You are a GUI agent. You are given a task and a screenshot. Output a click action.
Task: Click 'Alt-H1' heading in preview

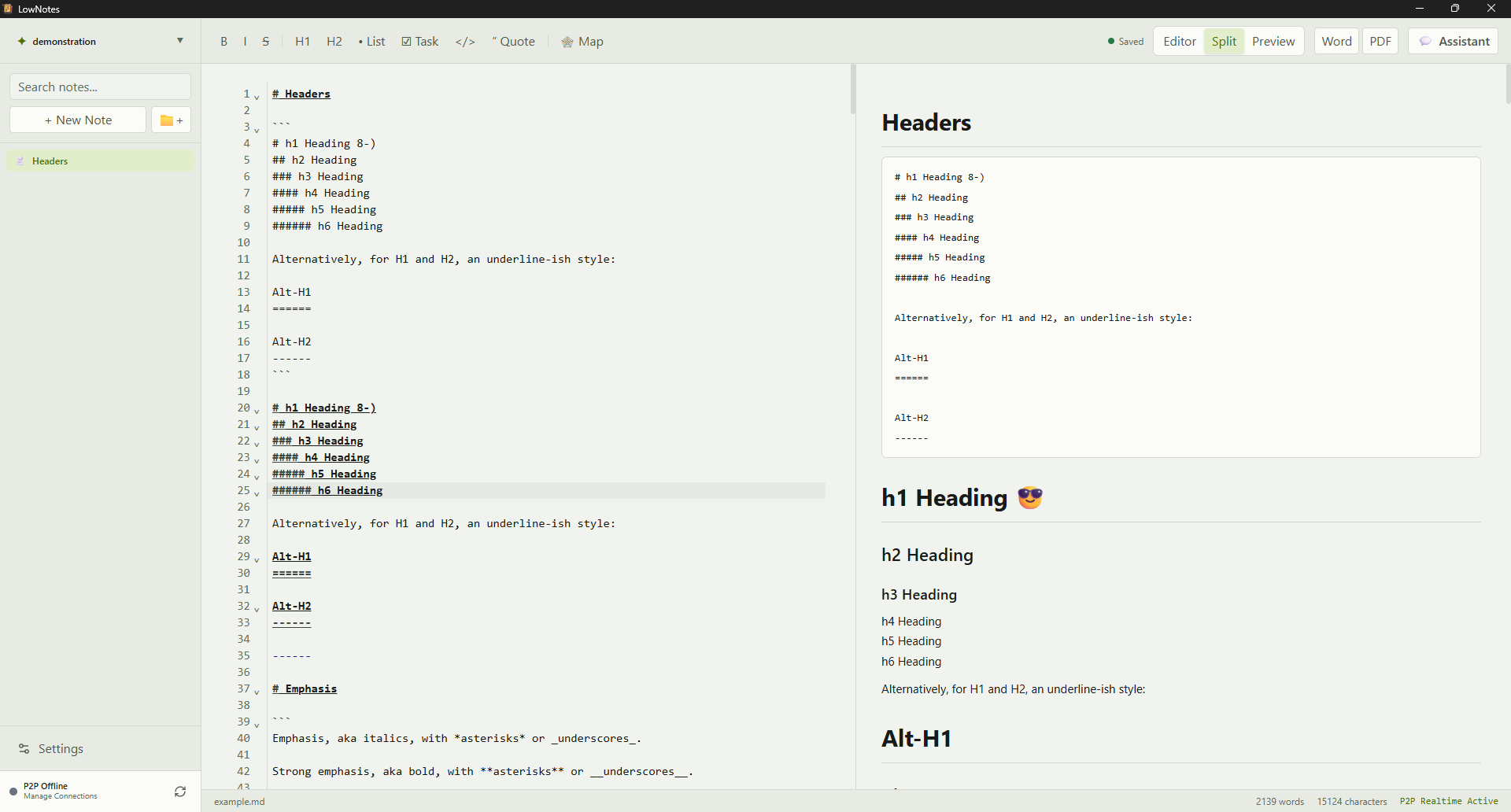point(917,739)
